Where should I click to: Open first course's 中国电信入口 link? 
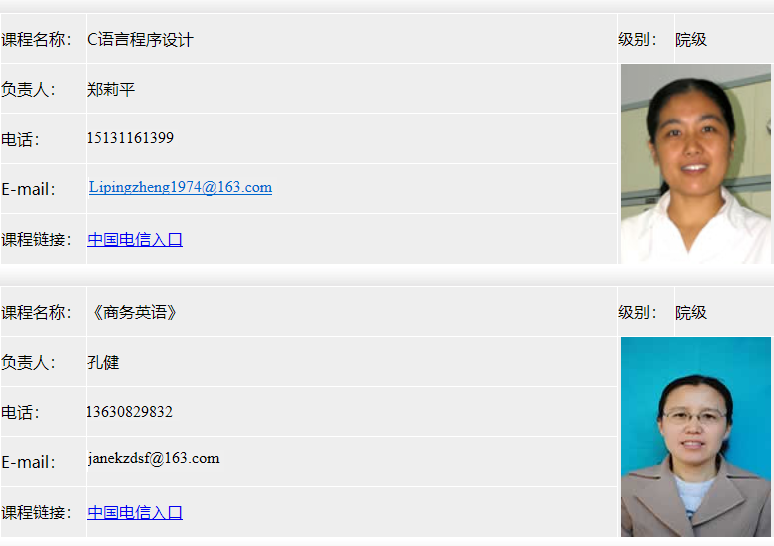(x=135, y=239)
